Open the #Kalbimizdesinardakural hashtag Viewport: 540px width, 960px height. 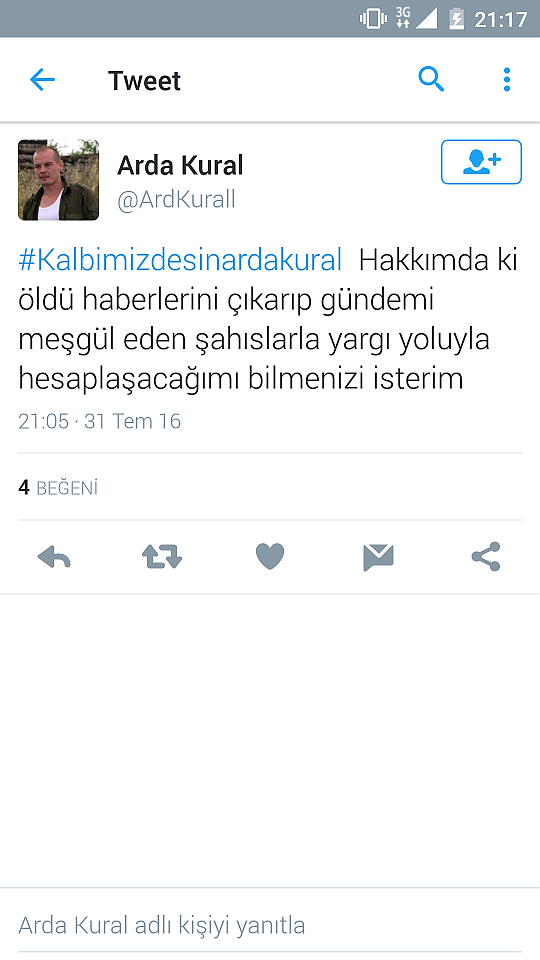tap(180, 260)
